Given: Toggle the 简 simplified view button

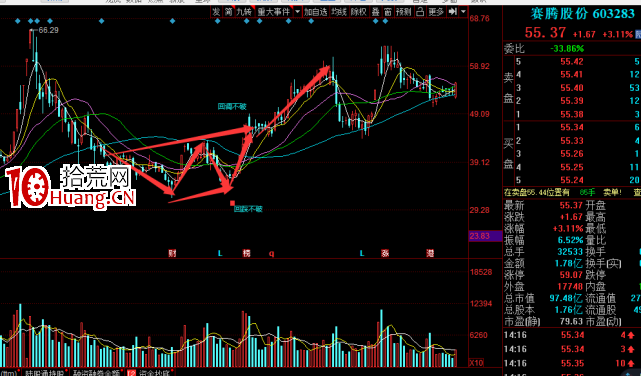Looking at the screenshot, I should pyautogui.click(x=228, y=12).
